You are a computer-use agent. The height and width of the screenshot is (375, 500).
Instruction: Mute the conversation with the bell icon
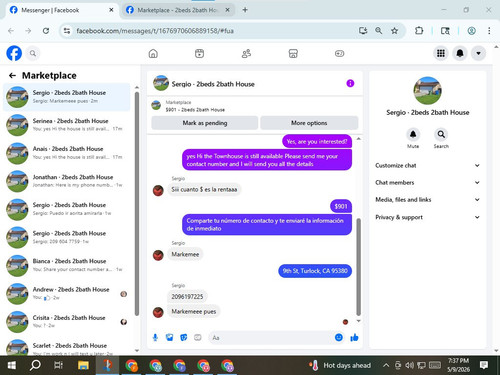pos(413,134)
